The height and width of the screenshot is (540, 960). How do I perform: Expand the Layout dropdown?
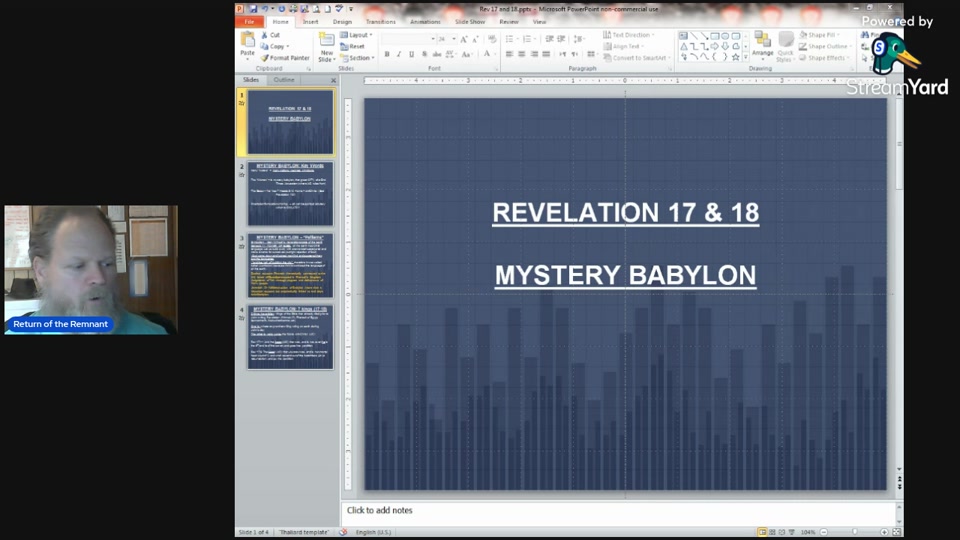click(x=356, y=35)
